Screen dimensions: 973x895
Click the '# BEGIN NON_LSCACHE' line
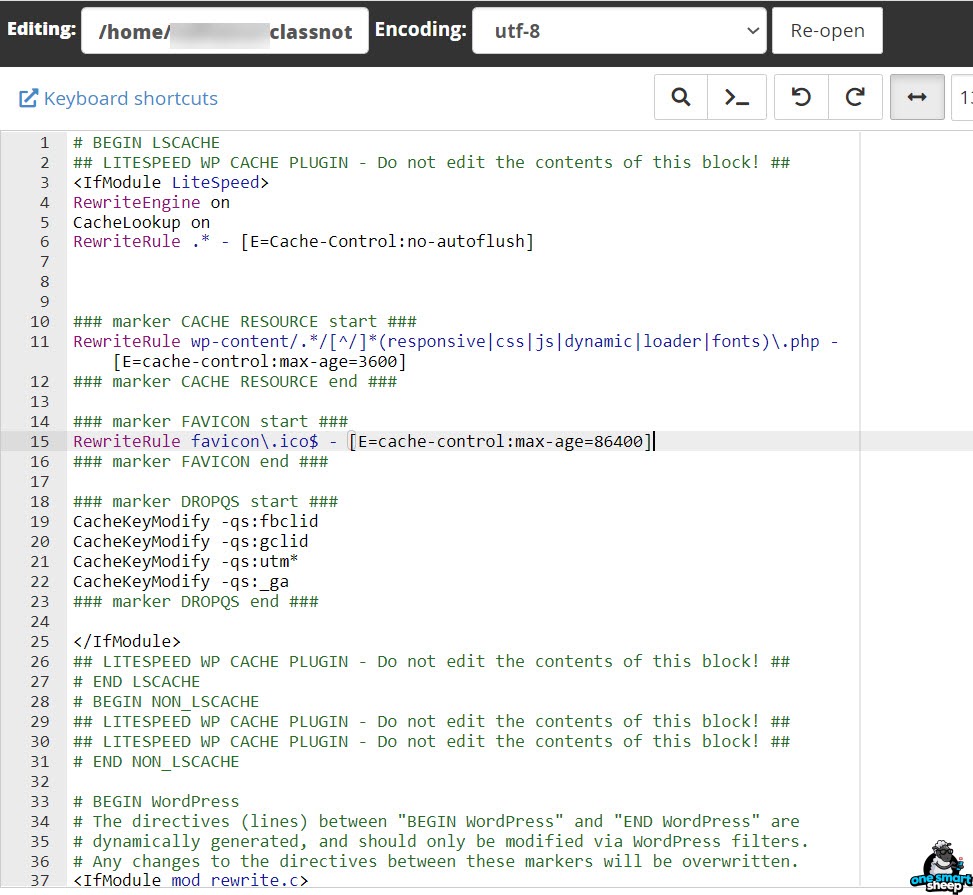tap(166, 701)
